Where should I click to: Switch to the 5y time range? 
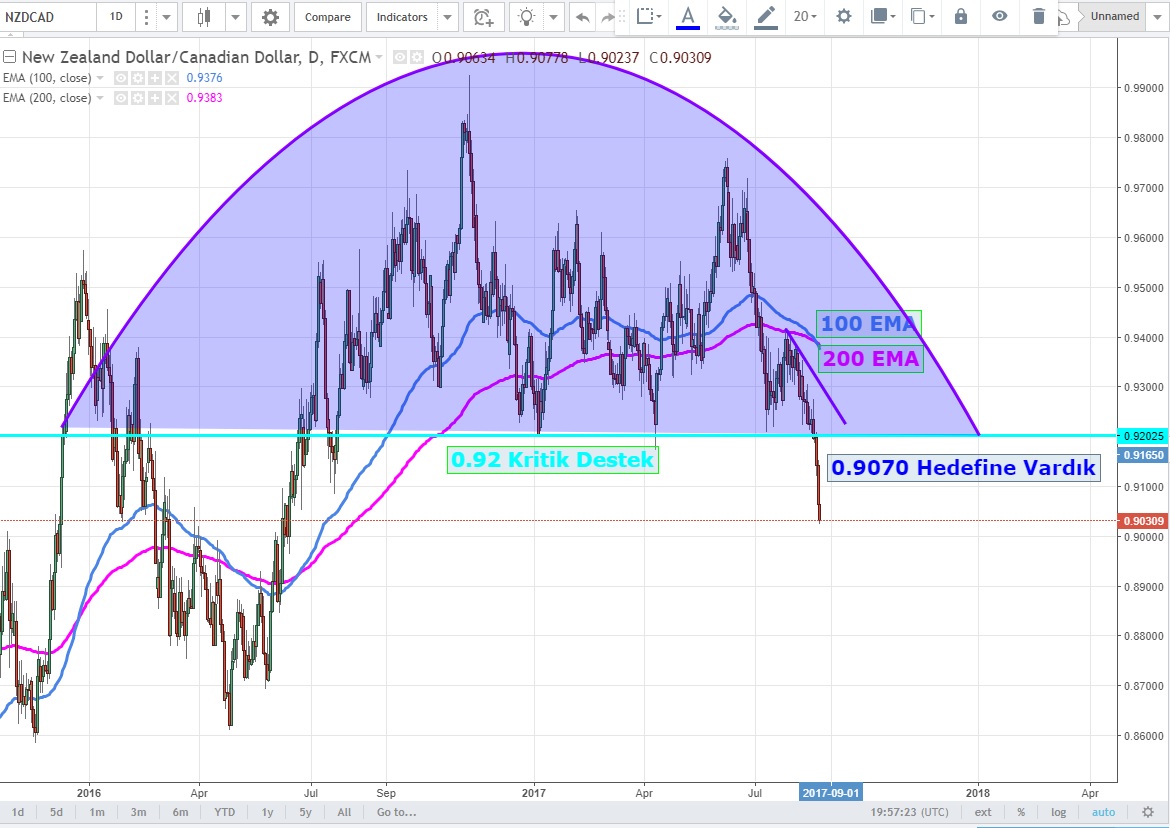tap(307, 812)
